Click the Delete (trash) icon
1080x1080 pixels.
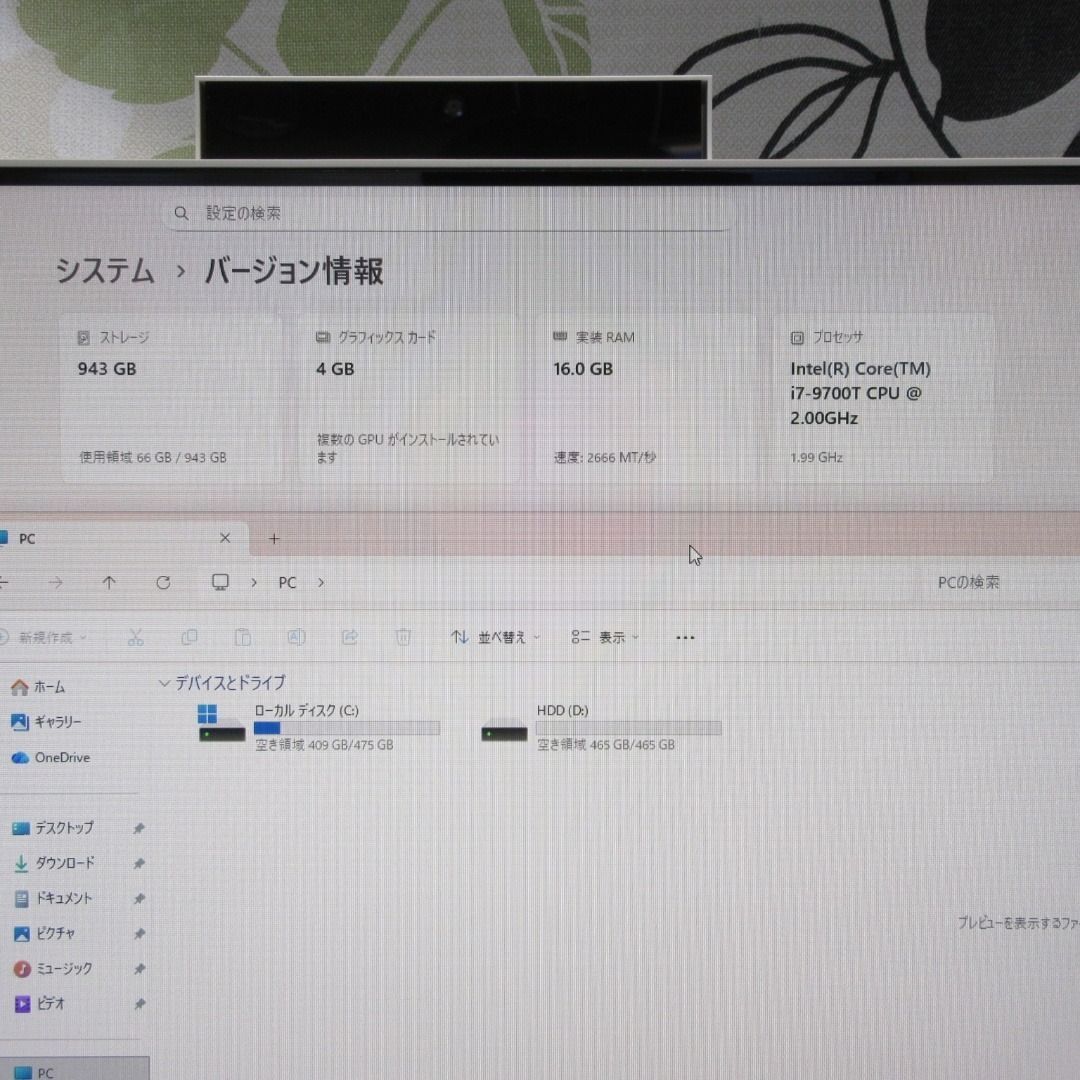[x=402, y=637]
